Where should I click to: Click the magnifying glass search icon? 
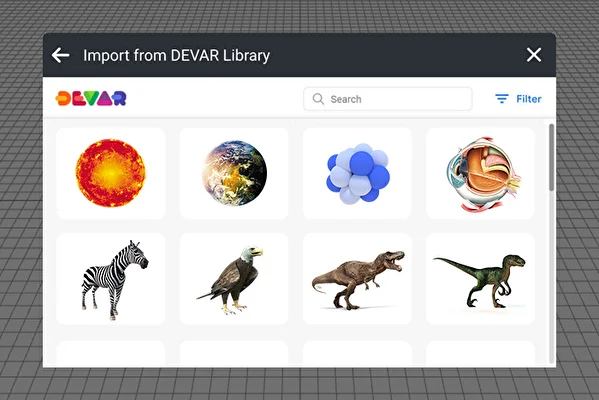click(318, 99)
